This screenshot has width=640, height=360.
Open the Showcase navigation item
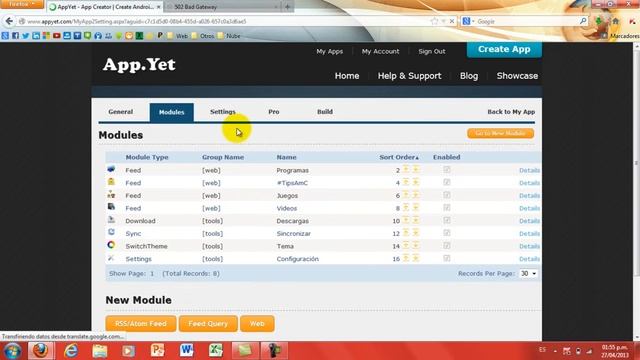517,76
